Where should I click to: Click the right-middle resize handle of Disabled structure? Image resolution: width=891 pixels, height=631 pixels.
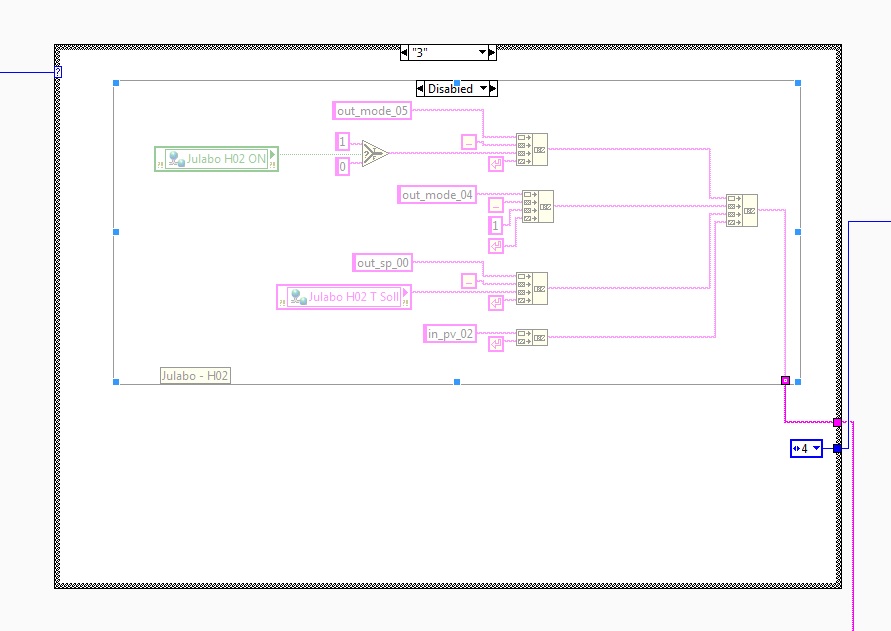point(798,232)
